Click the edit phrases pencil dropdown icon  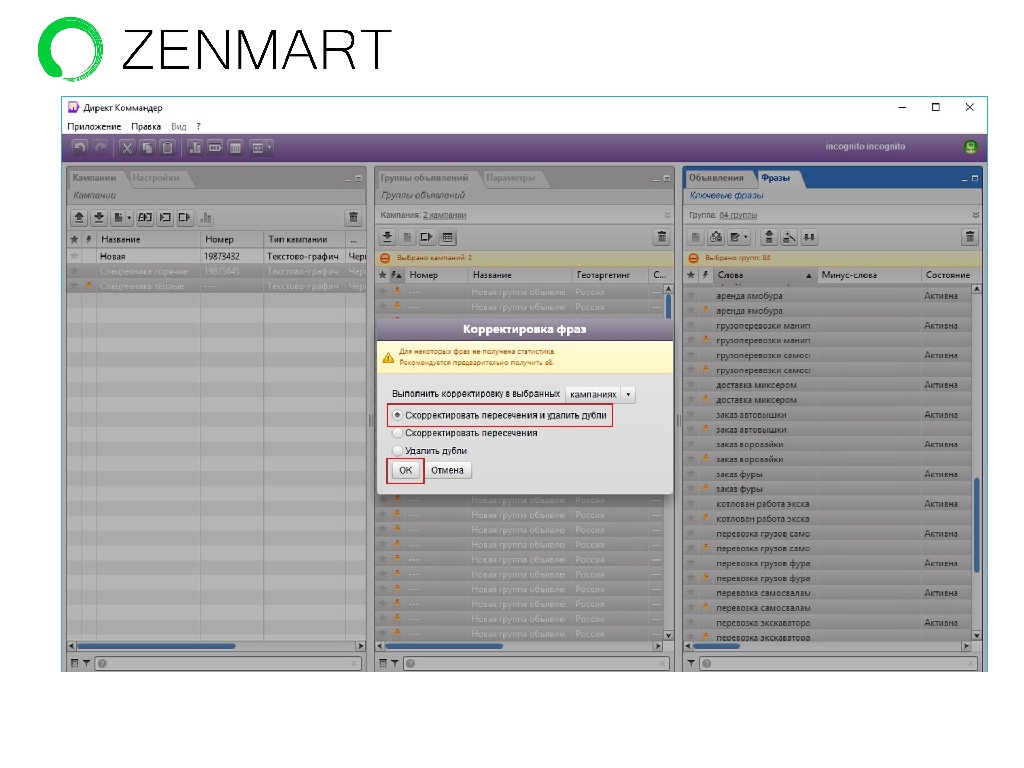(x=739, y=237)
